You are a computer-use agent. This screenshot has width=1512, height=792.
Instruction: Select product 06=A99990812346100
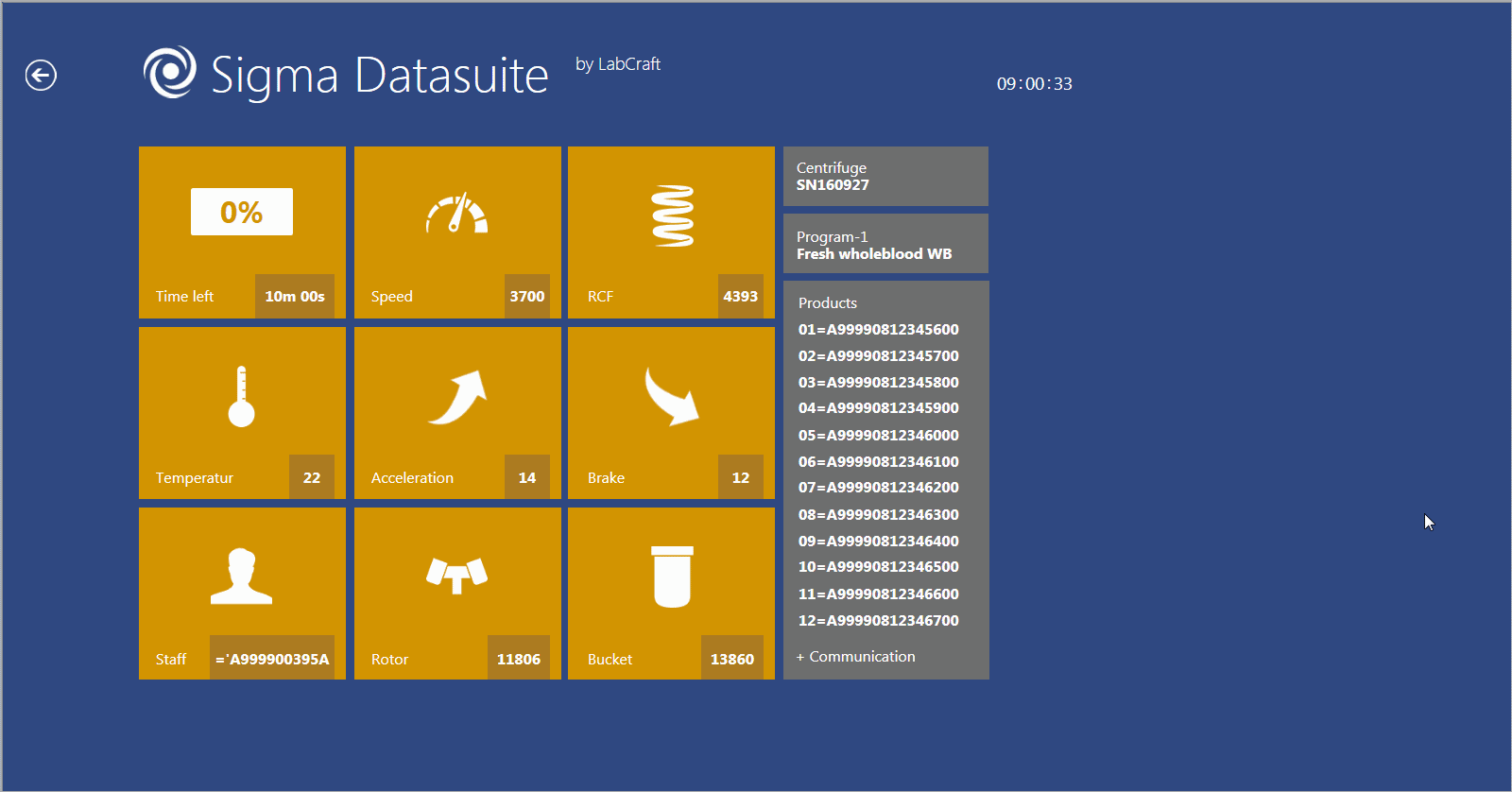tap(878, 461)
